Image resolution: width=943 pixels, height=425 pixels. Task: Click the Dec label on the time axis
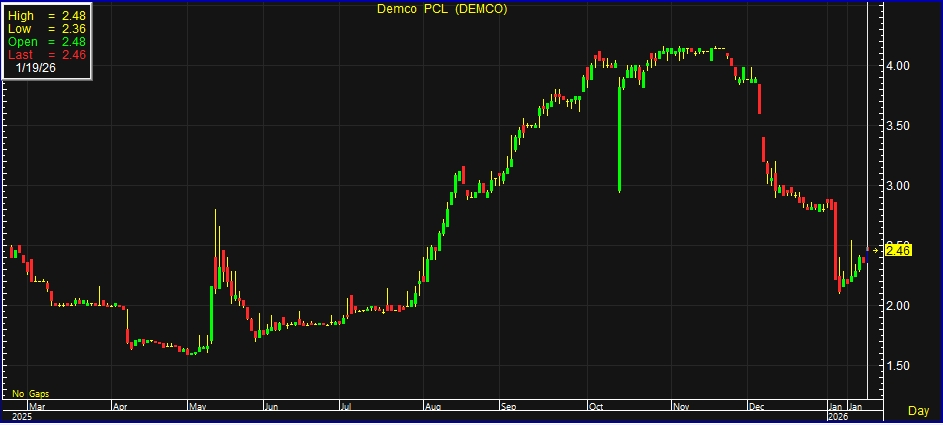[x=756, y=407]
